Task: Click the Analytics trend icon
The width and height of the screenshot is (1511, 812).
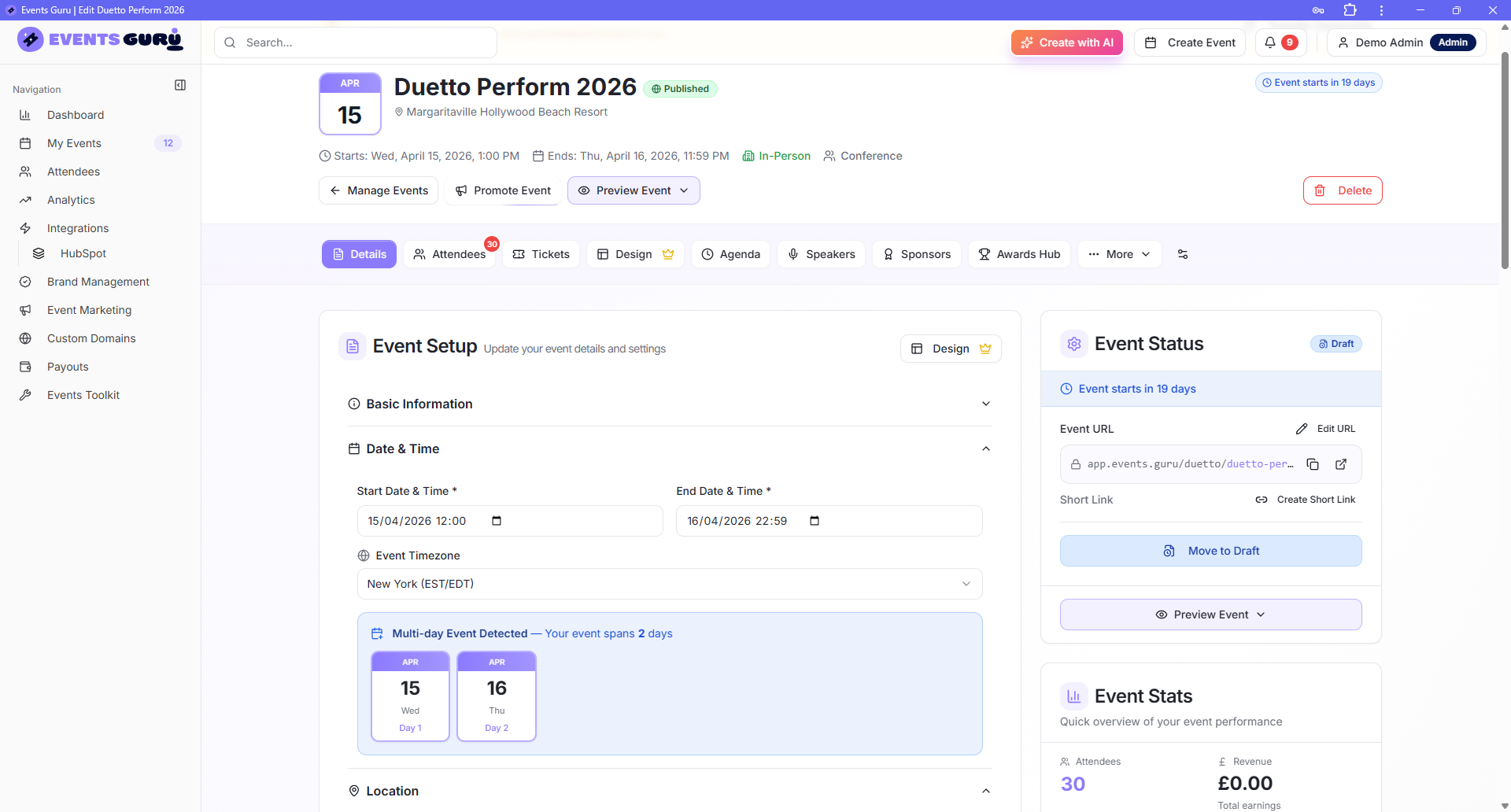Action: (x=25, y=200)
